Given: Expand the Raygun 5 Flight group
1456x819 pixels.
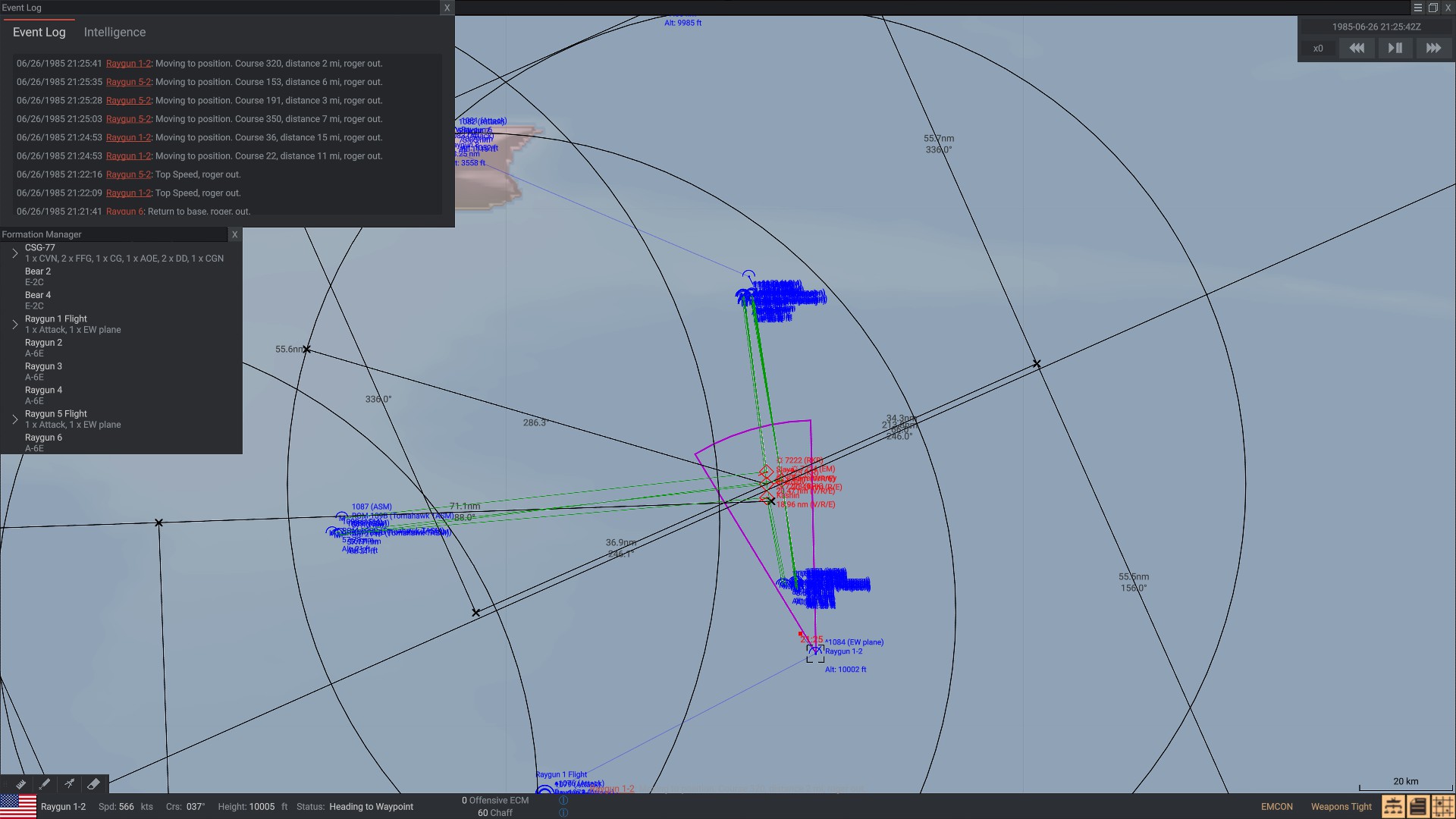Looking at the screenshot, I should click(15, 419).
